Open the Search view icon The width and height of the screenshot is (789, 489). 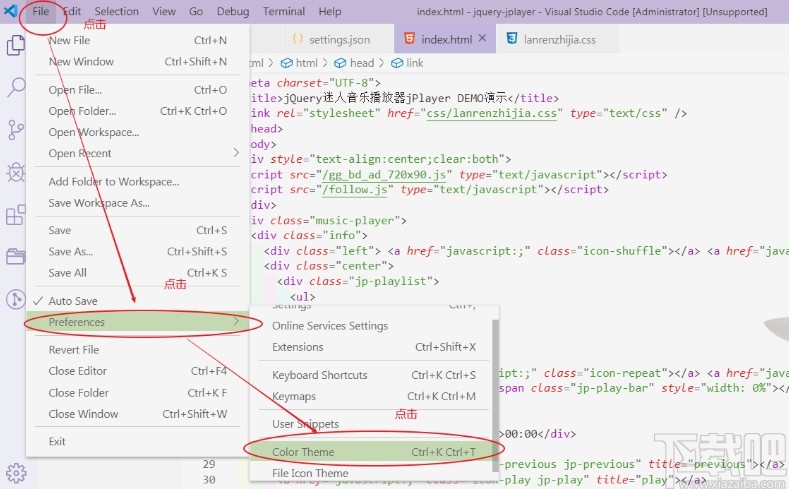pos(16,88)
